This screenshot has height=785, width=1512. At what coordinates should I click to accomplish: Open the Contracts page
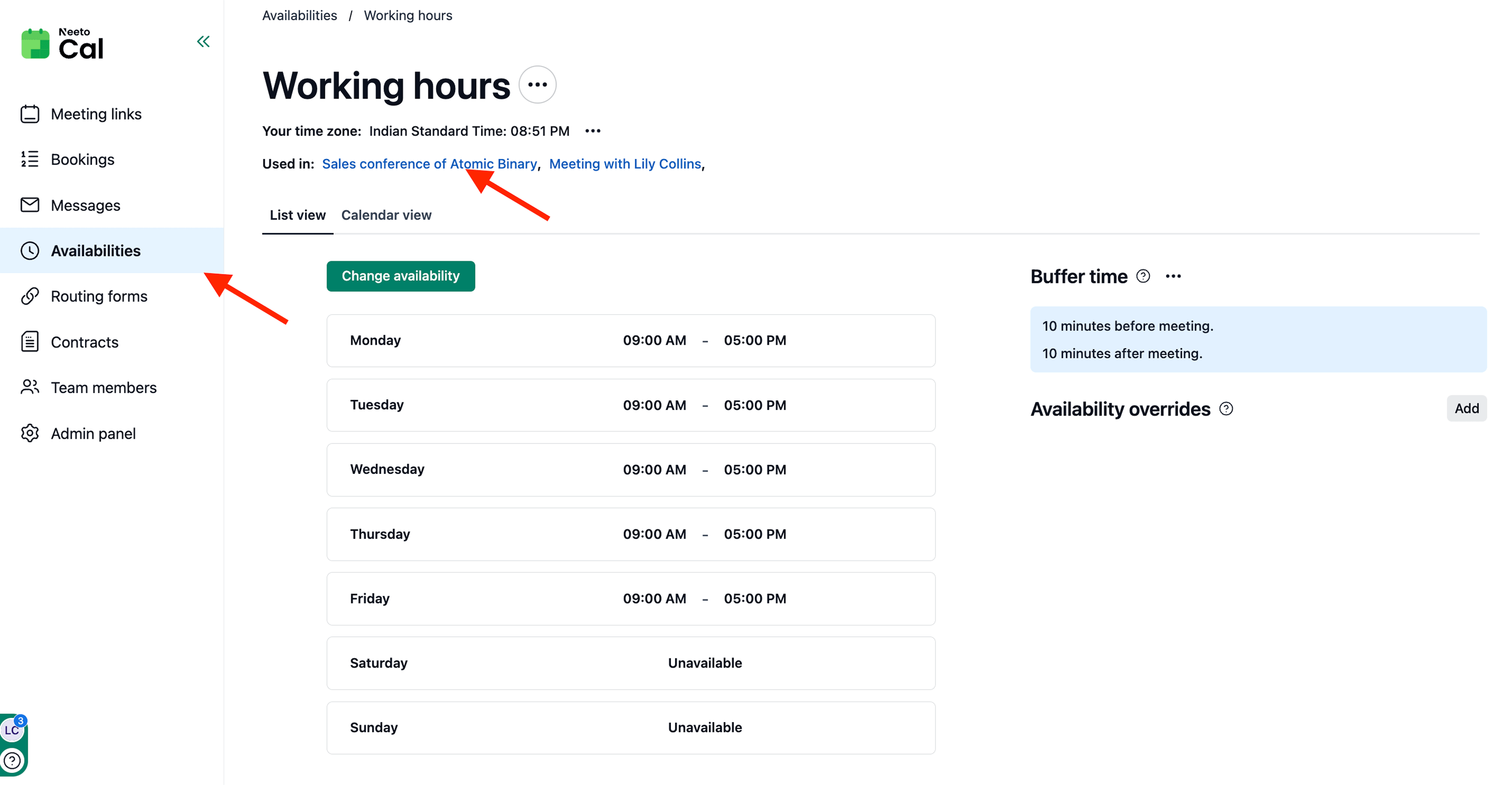pyautogui.click(x=85, y=342)
